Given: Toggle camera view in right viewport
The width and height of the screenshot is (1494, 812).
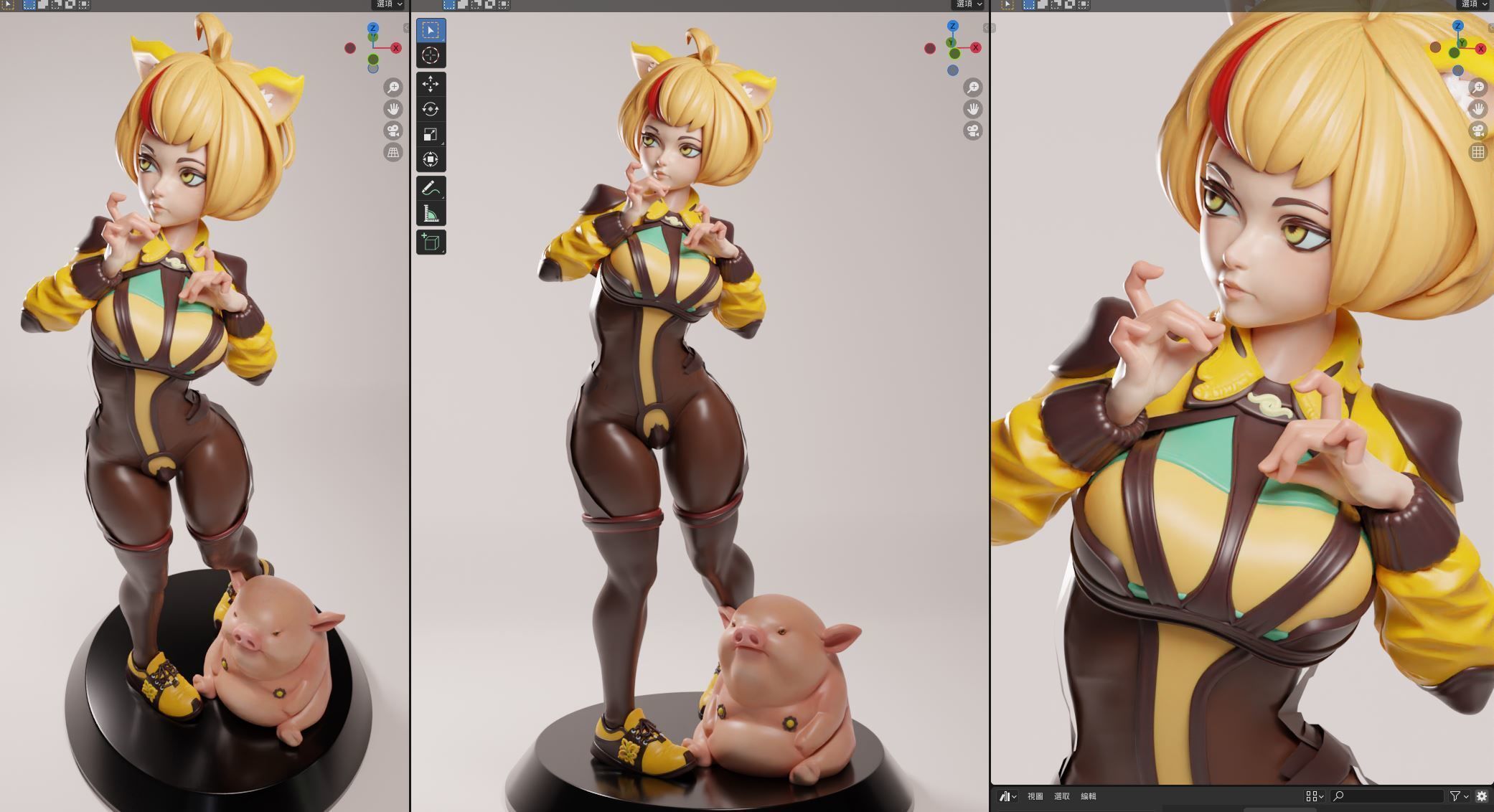Looking at the screenshot, I should 1478,131.
